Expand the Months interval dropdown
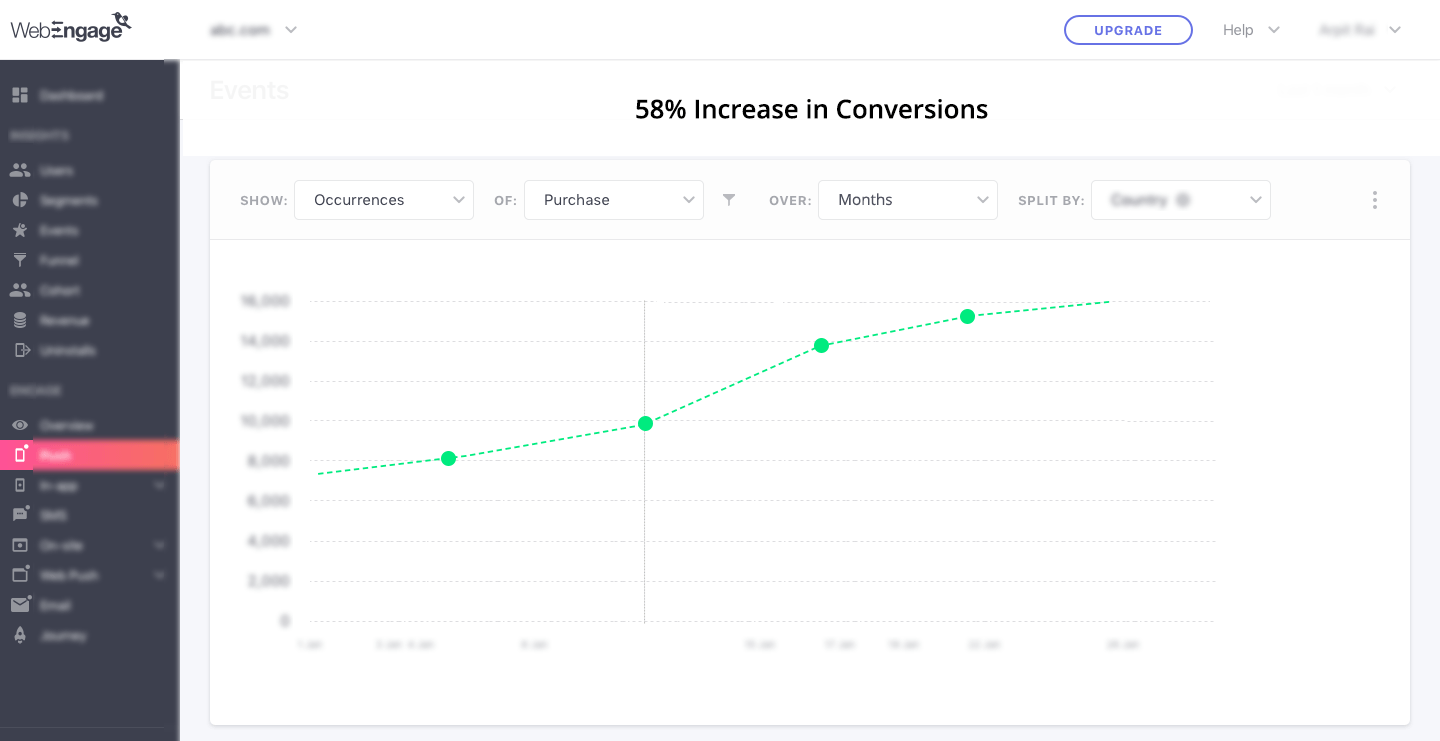Viewport: 1440px width, 741px height. tap(907, 199)
